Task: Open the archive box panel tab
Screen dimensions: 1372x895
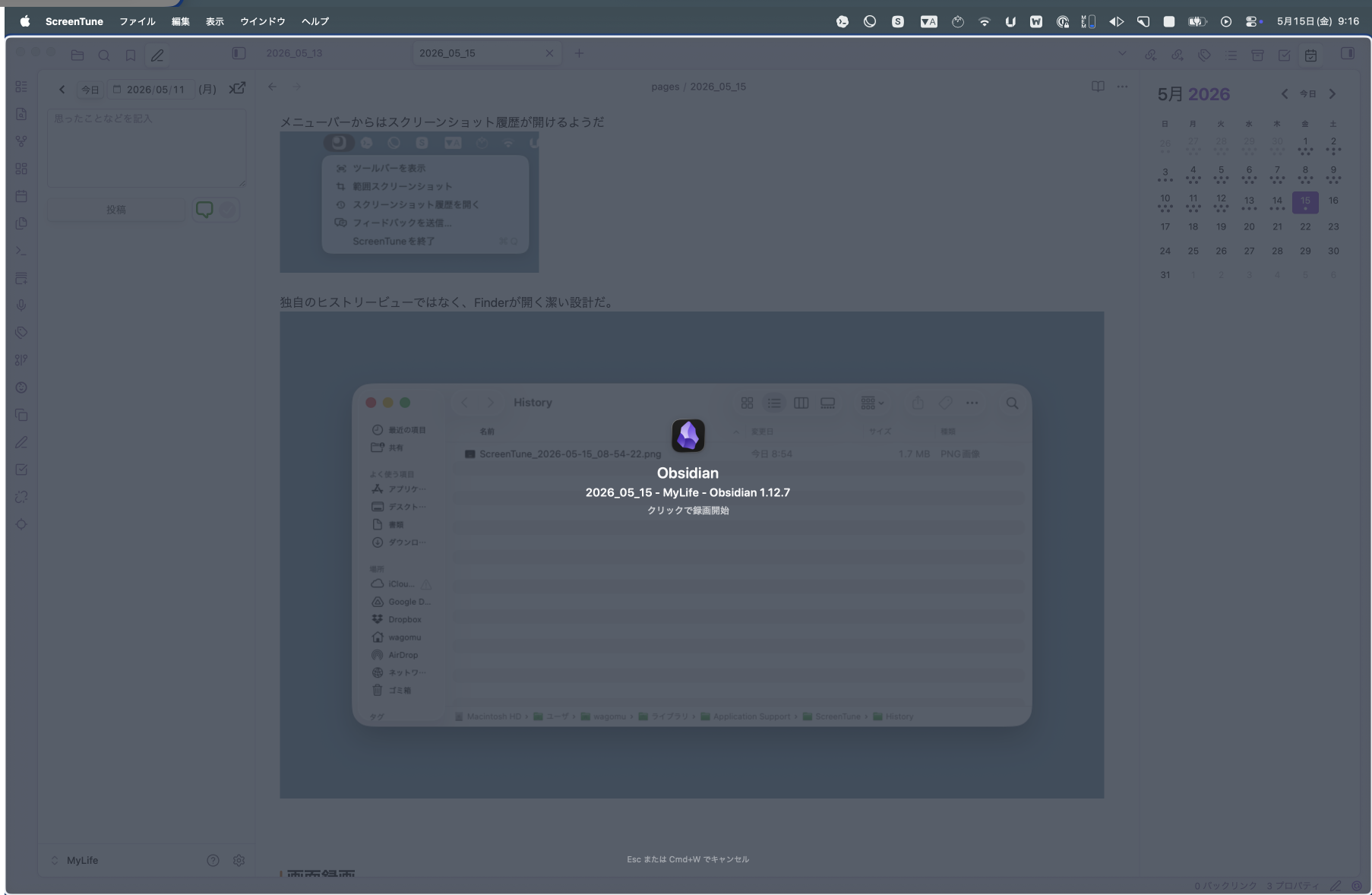Action: point(1257,55)
